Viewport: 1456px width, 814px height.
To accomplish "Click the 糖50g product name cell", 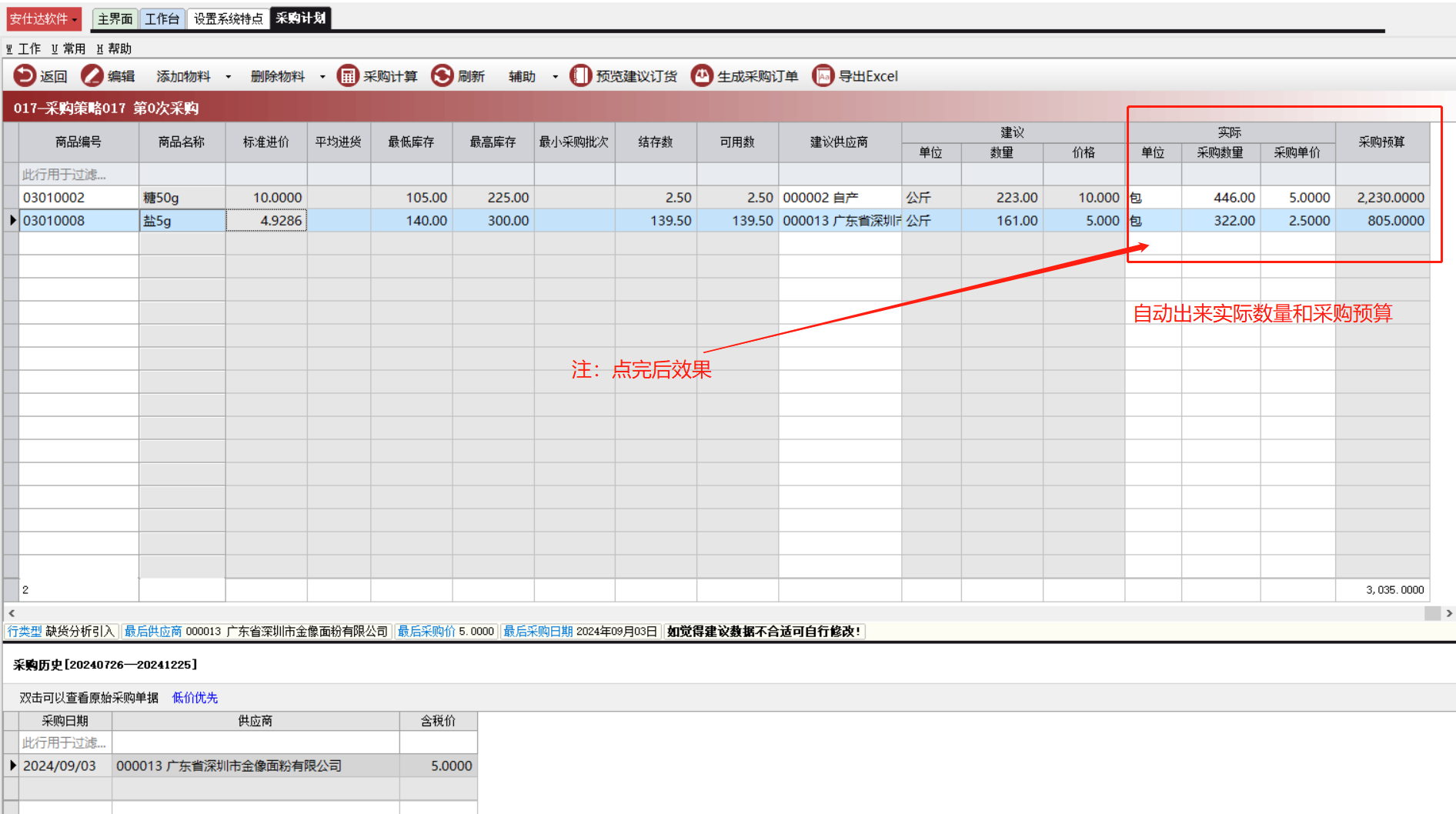I will pyautogui.click(x=182, y=198).
